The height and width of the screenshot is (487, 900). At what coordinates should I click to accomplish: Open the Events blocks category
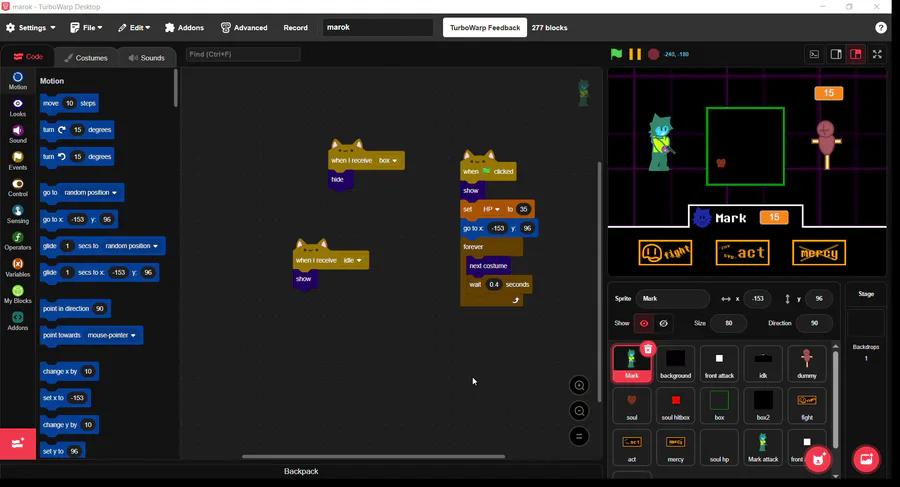coord(18,161)
